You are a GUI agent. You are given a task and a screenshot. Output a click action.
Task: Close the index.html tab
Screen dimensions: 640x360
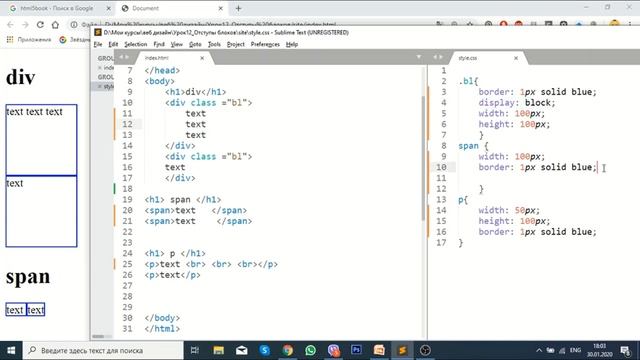(x=202, y=58)
